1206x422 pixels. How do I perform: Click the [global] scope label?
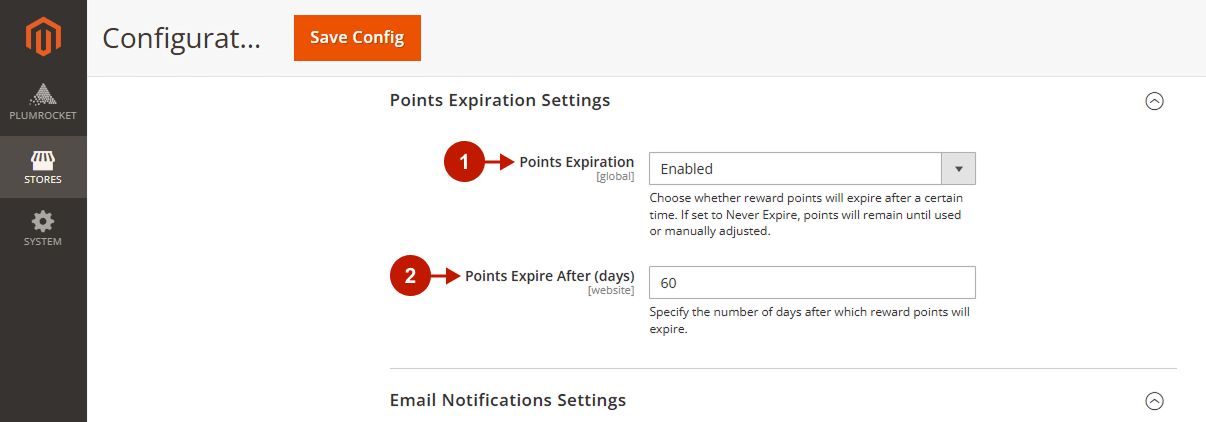(x=615, y=177)
